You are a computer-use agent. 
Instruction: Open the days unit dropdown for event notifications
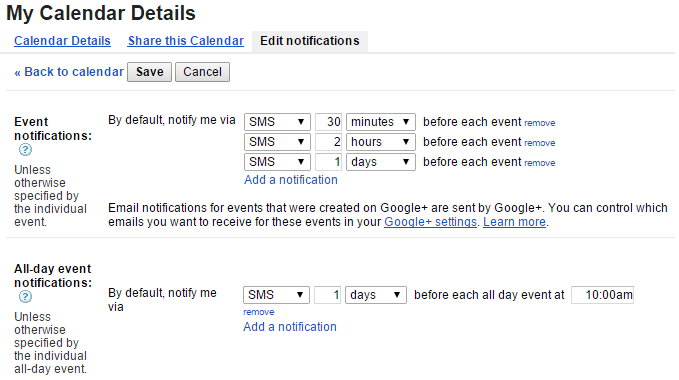click(x=381, y=162)
